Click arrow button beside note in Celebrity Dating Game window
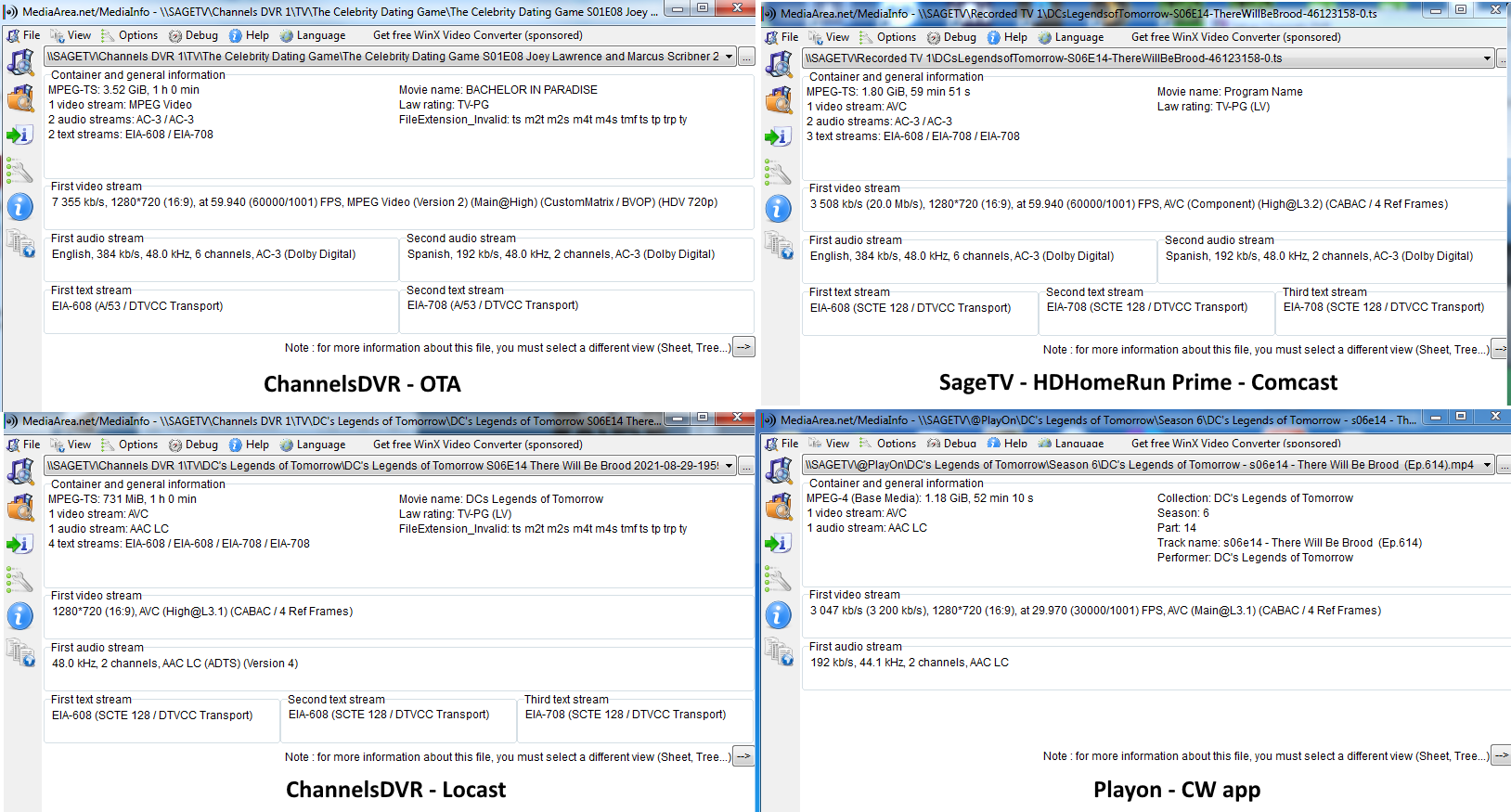 click(743, 347)
